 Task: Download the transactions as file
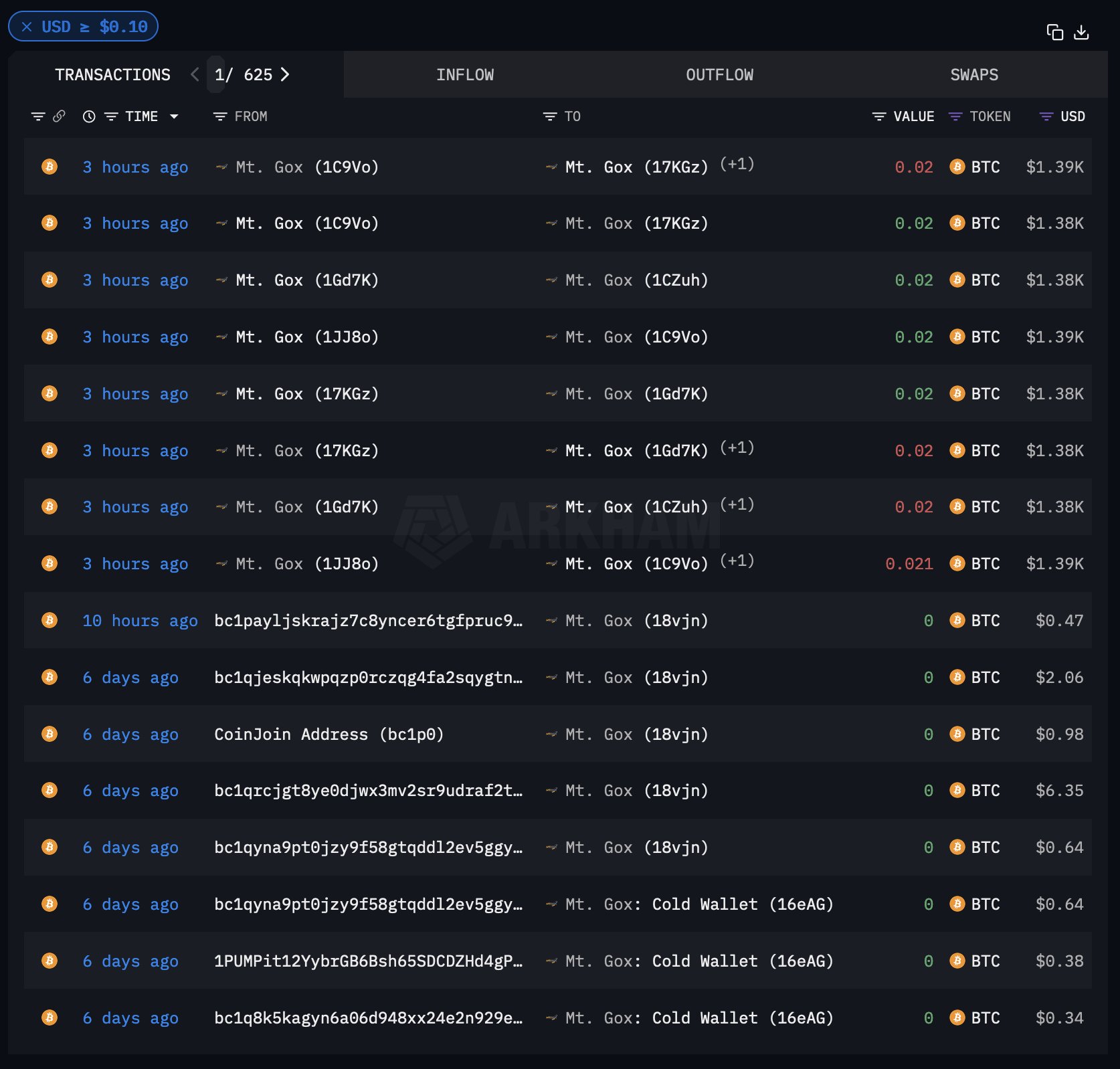pyautogui.click(x=1081, y=32)
